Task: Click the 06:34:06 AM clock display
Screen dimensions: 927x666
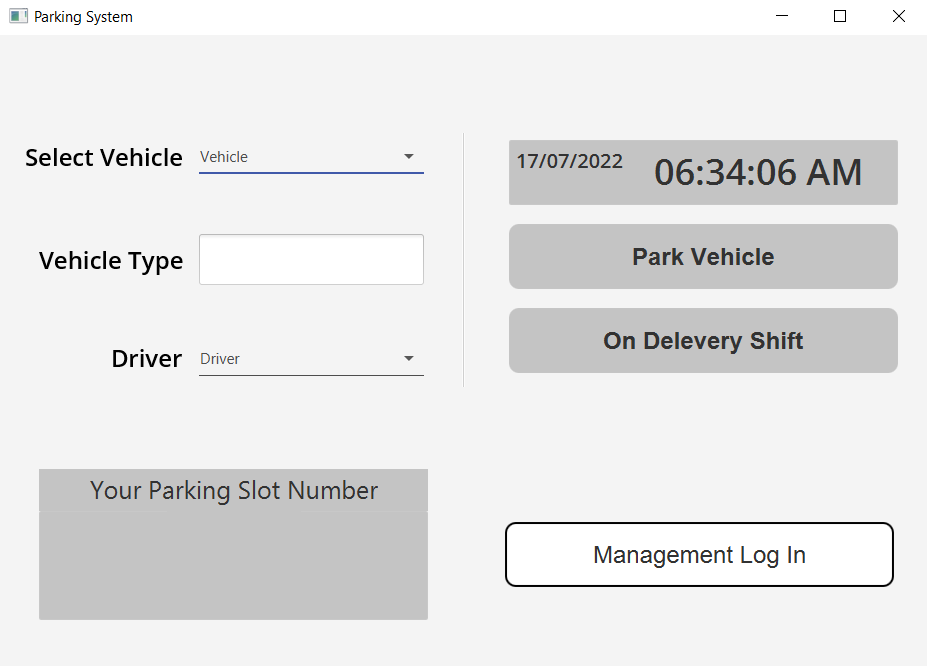Action: 758,173
